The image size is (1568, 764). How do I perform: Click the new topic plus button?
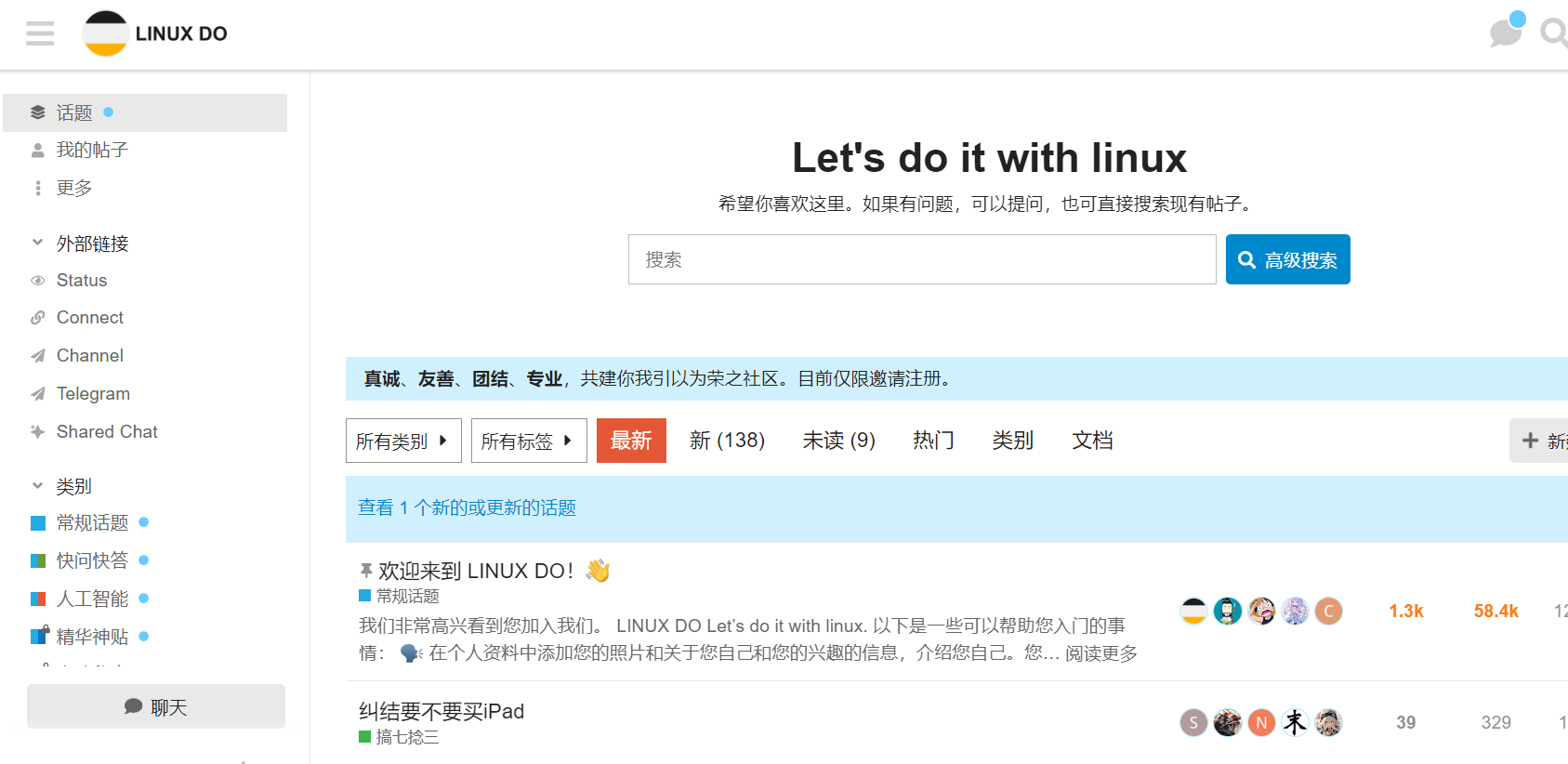coord(1539,441)
